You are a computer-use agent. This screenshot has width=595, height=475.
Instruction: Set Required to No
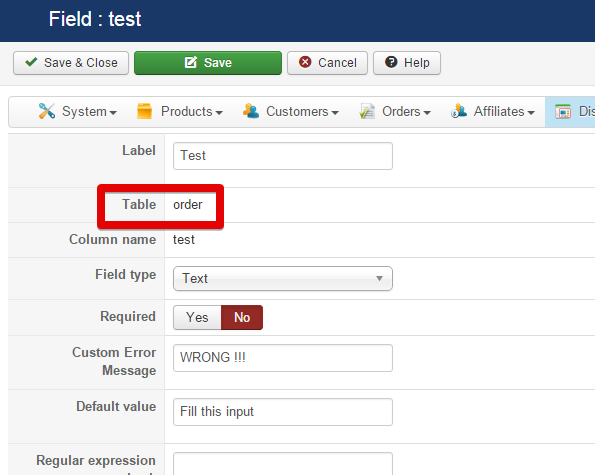242,317
